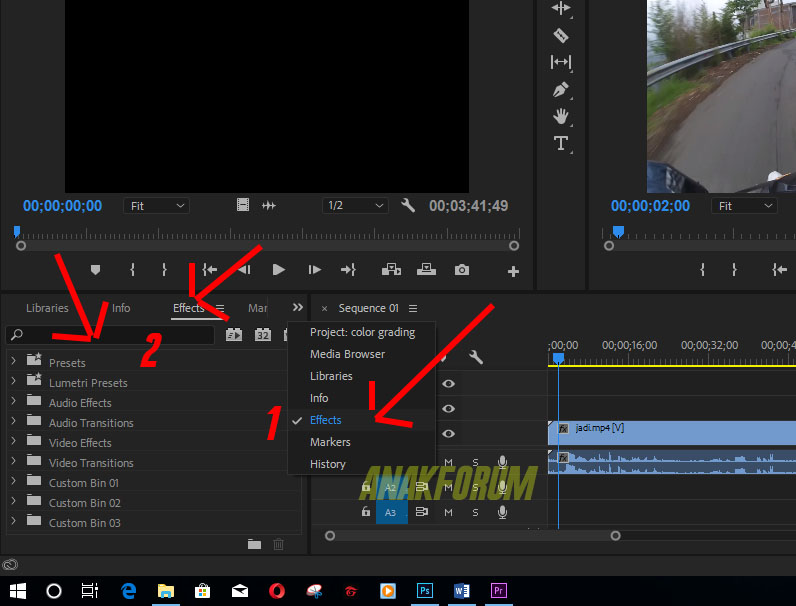Click the Overwrite button in Source monitor
Image resolution: width=796 pixels, height=606 pixels.
pyautogui.click(x=426, y=270)
